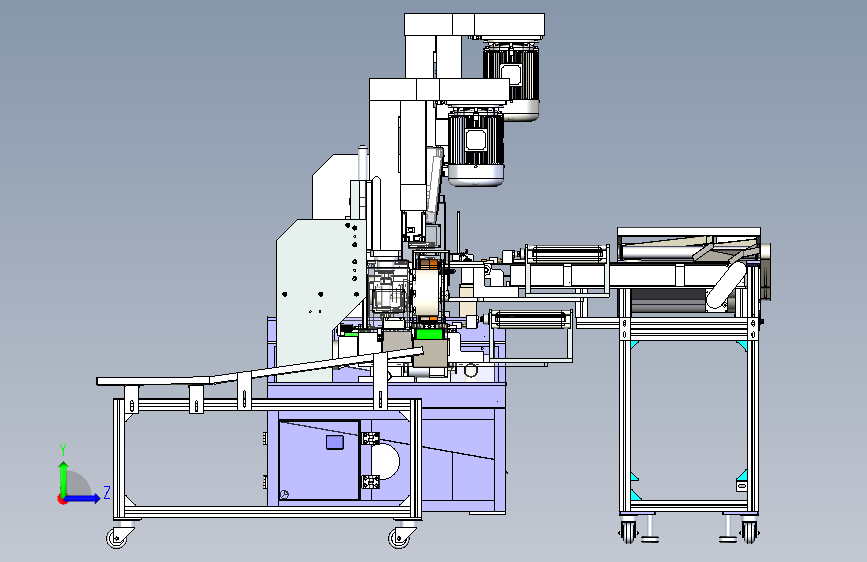867x562 pixels.
Task: Select the front-left caster wheel of the cart
Action: coord(118,536)
